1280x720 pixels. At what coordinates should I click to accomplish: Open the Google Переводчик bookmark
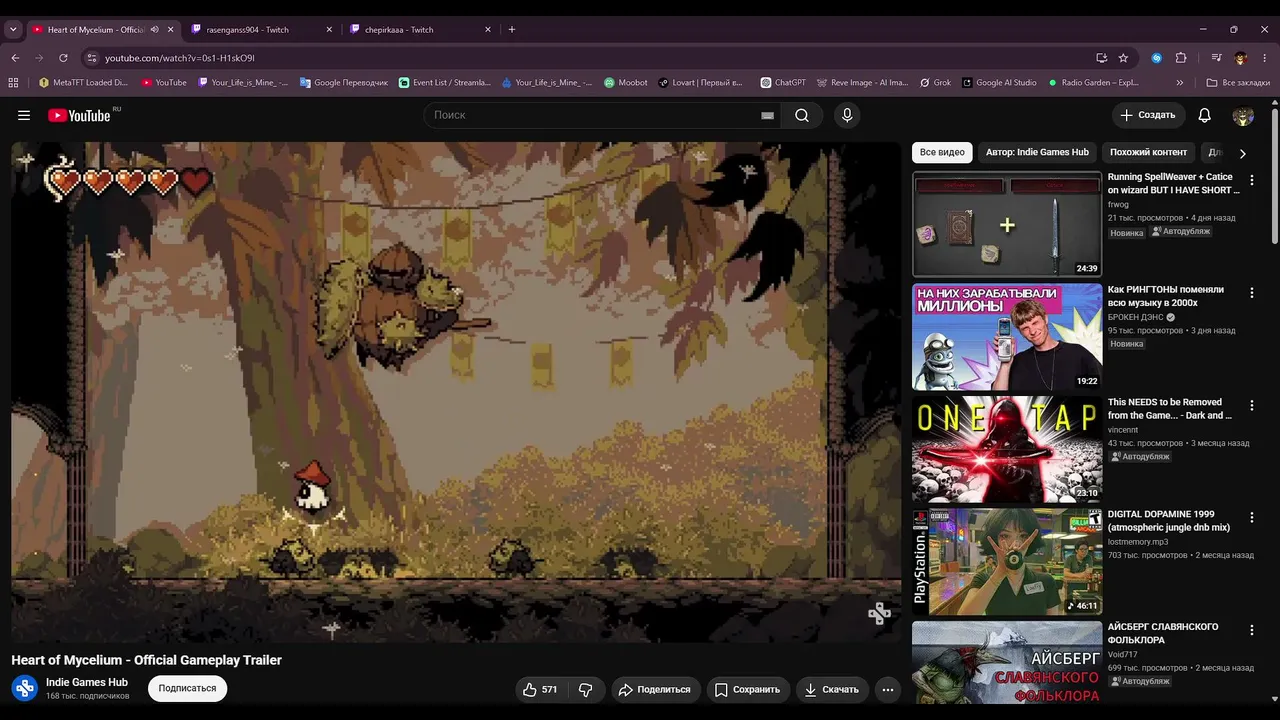[x=343, y=83]
